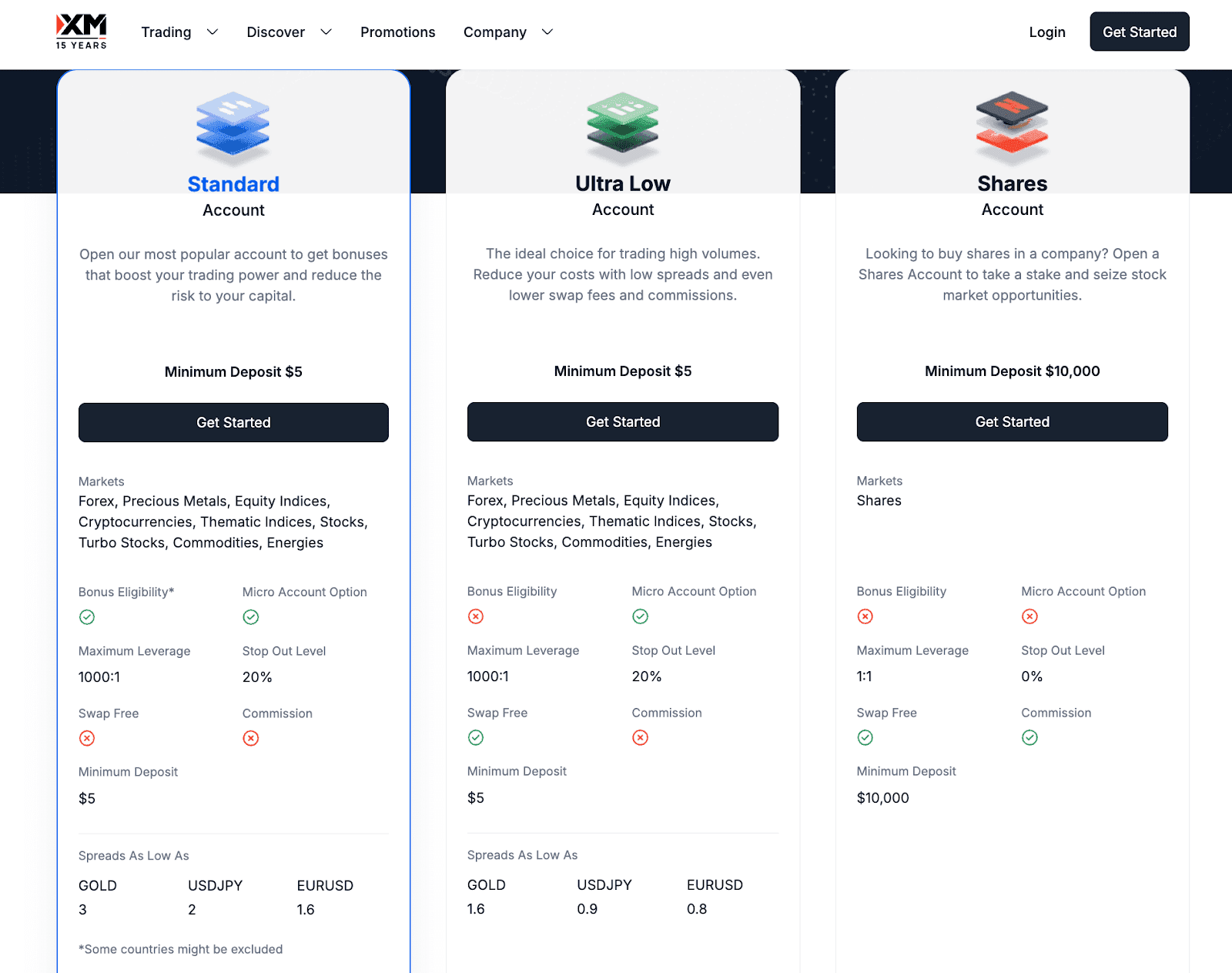This screenshot has width=1232, height=973.
Task: Expand the Discover menu chevron
Action: [x=326, y=32]
